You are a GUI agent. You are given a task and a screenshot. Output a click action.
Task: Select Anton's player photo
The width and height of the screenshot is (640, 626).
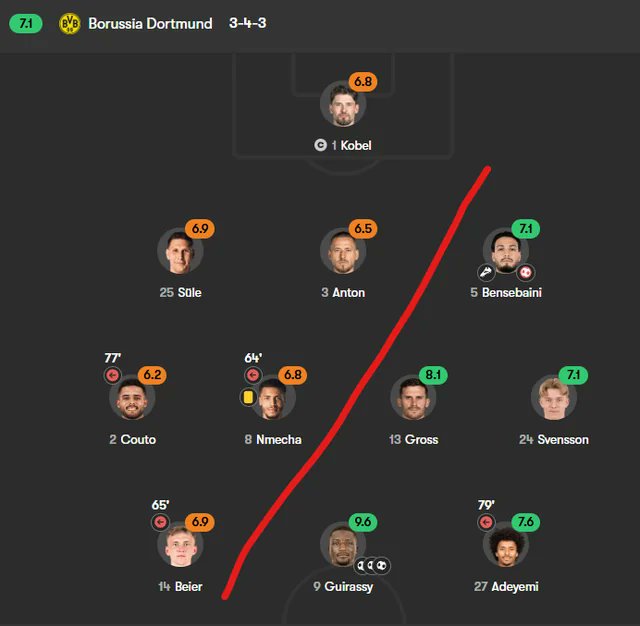342,251
